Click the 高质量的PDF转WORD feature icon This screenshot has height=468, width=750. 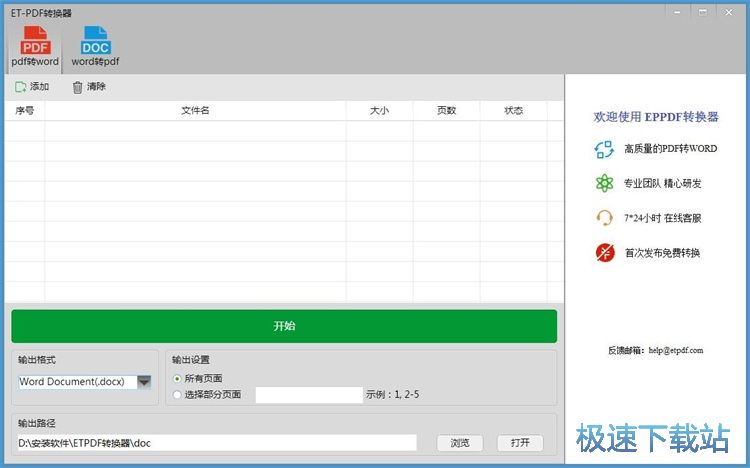point(604,149)
